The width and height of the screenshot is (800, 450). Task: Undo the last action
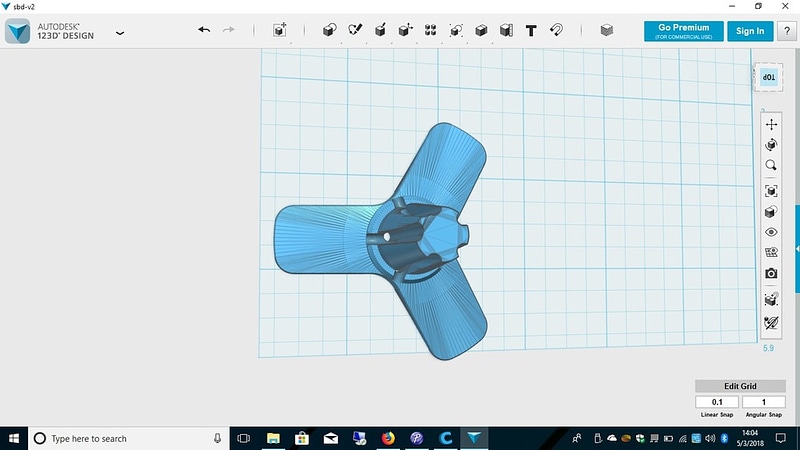click(x=204, y=30)
